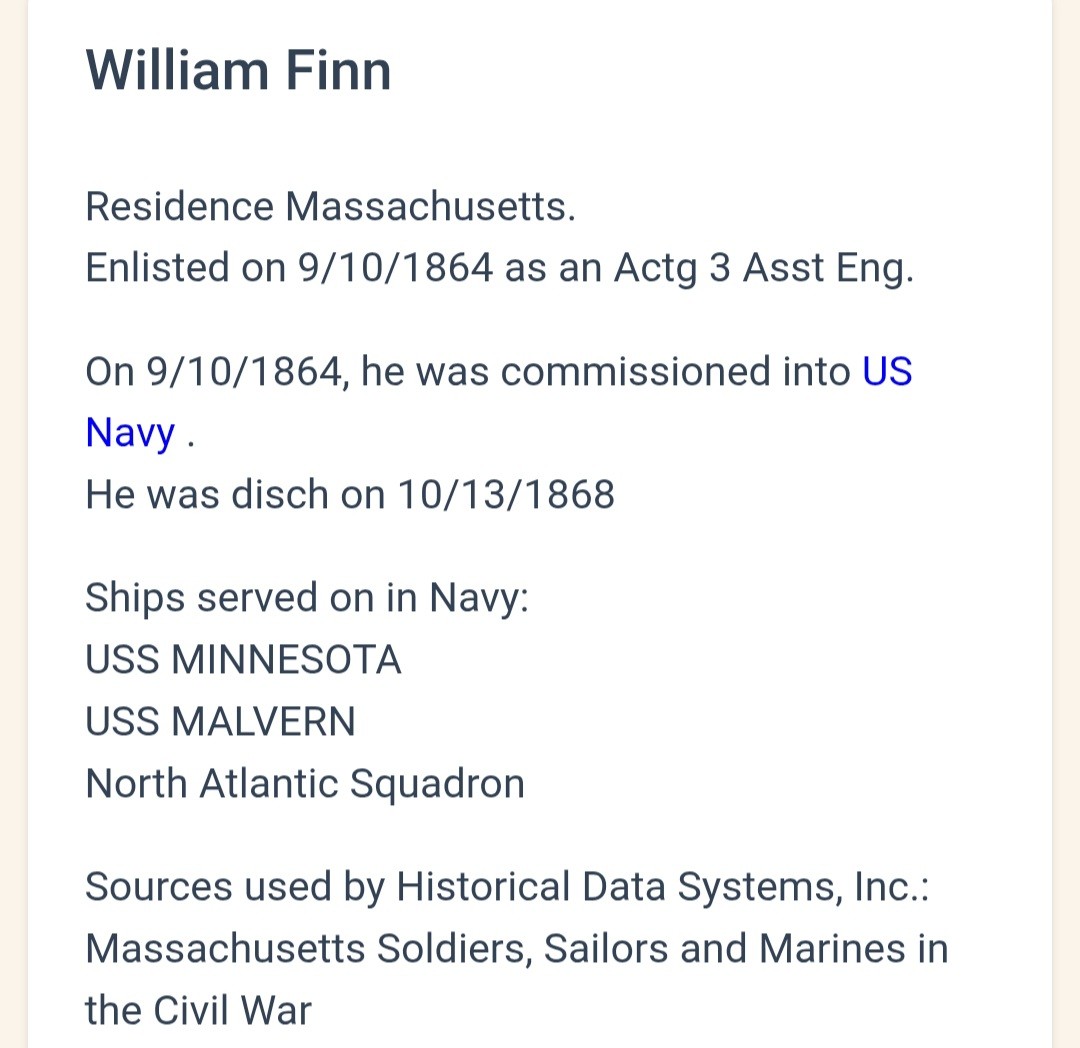
Task: Click the Sources used by text
Action: [x=235, y=887]
